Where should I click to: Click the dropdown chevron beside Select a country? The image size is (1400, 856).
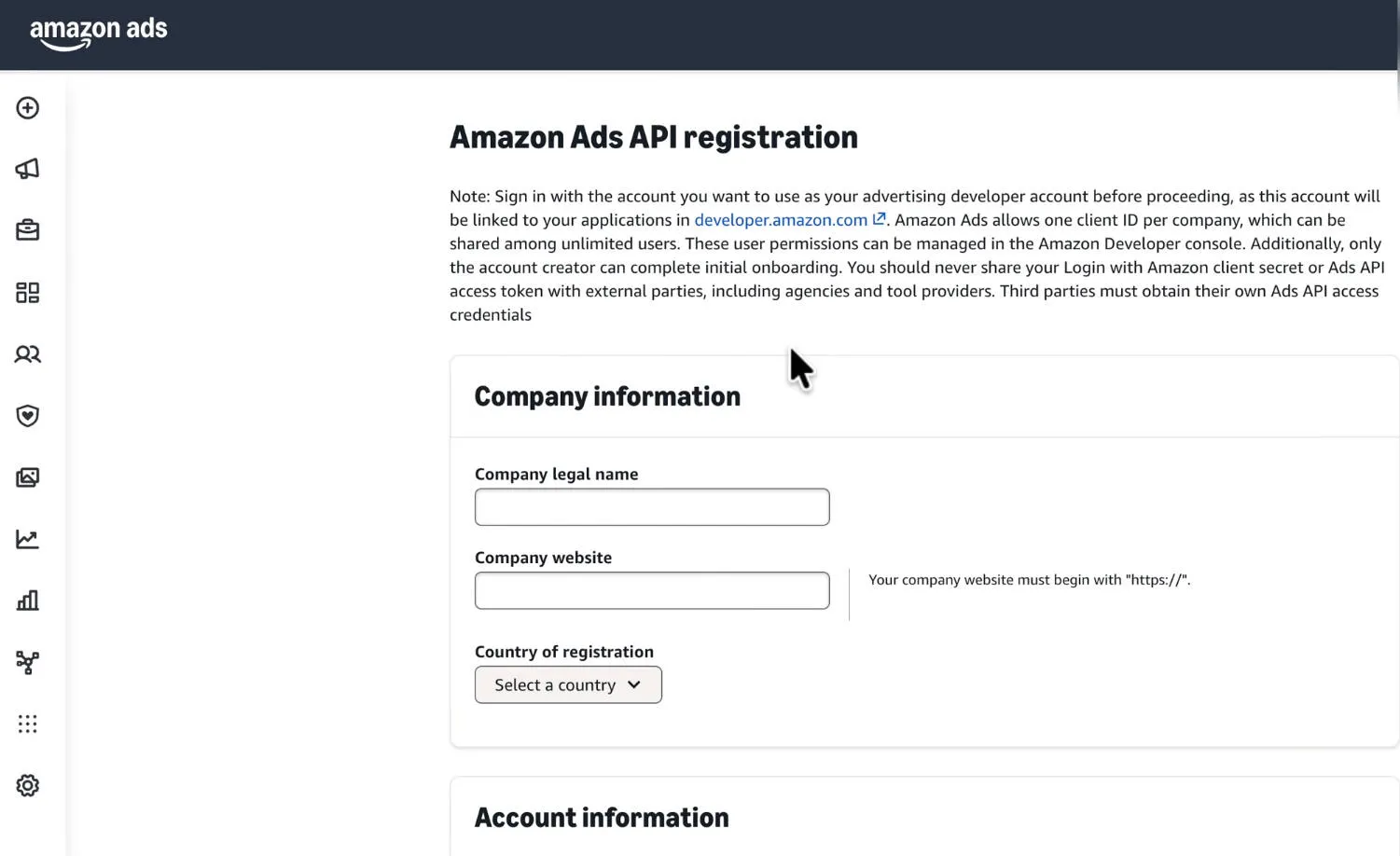[x=633, y=684]
